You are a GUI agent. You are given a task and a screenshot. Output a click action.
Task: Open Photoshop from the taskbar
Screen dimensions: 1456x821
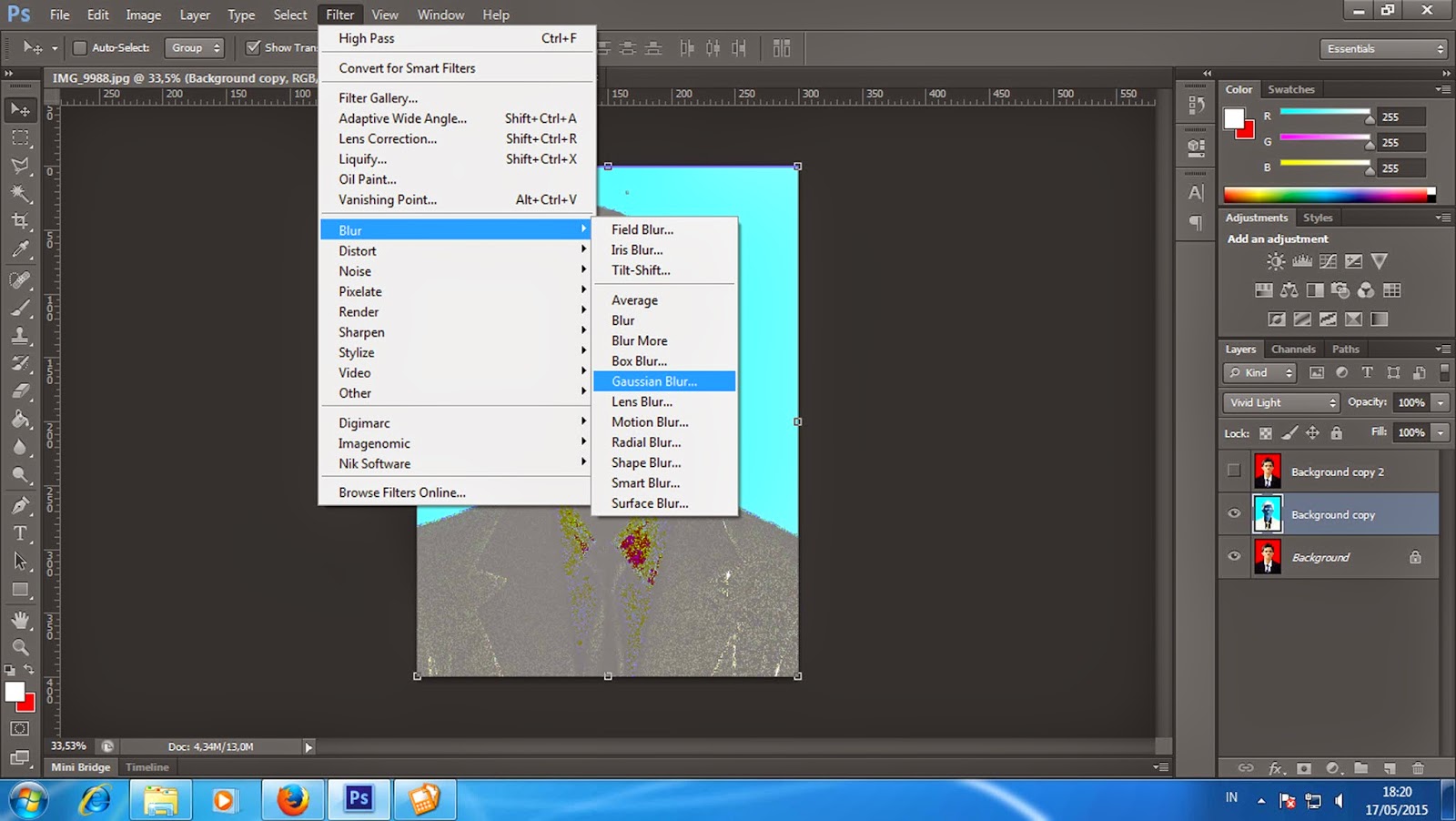[359, 800]
